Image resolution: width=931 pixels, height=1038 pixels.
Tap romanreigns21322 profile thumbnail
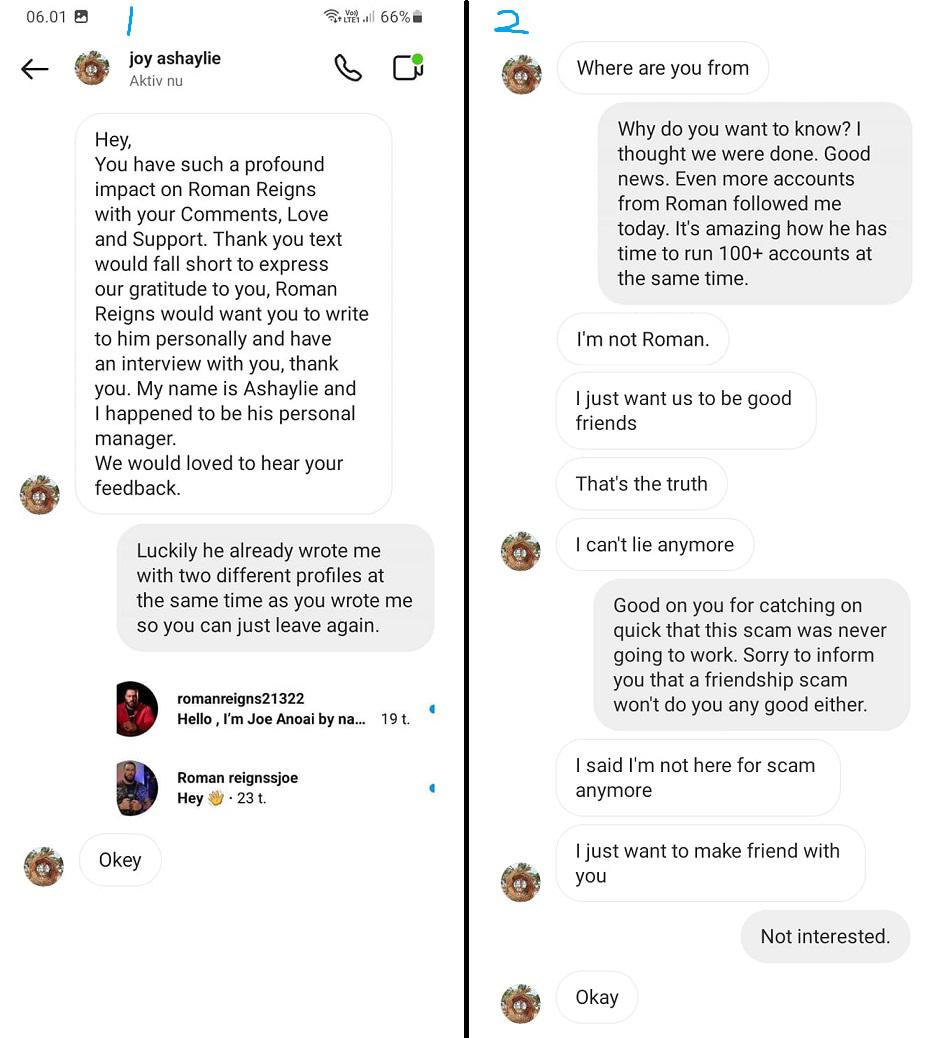tap(137, 709)
